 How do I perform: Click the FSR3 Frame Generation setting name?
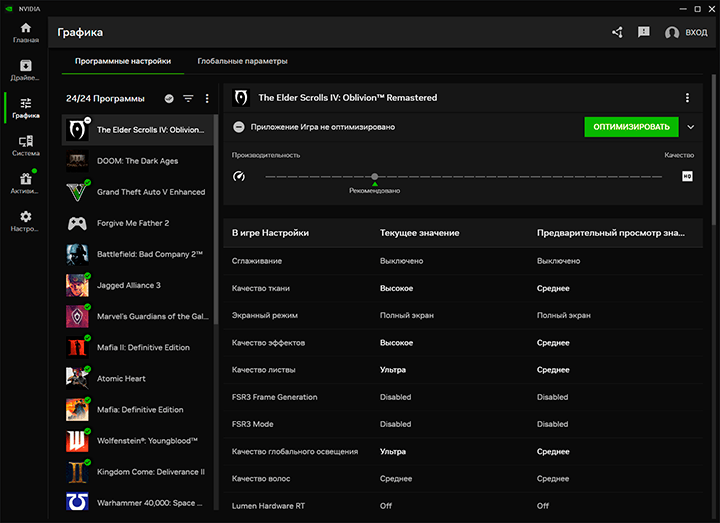275,397
